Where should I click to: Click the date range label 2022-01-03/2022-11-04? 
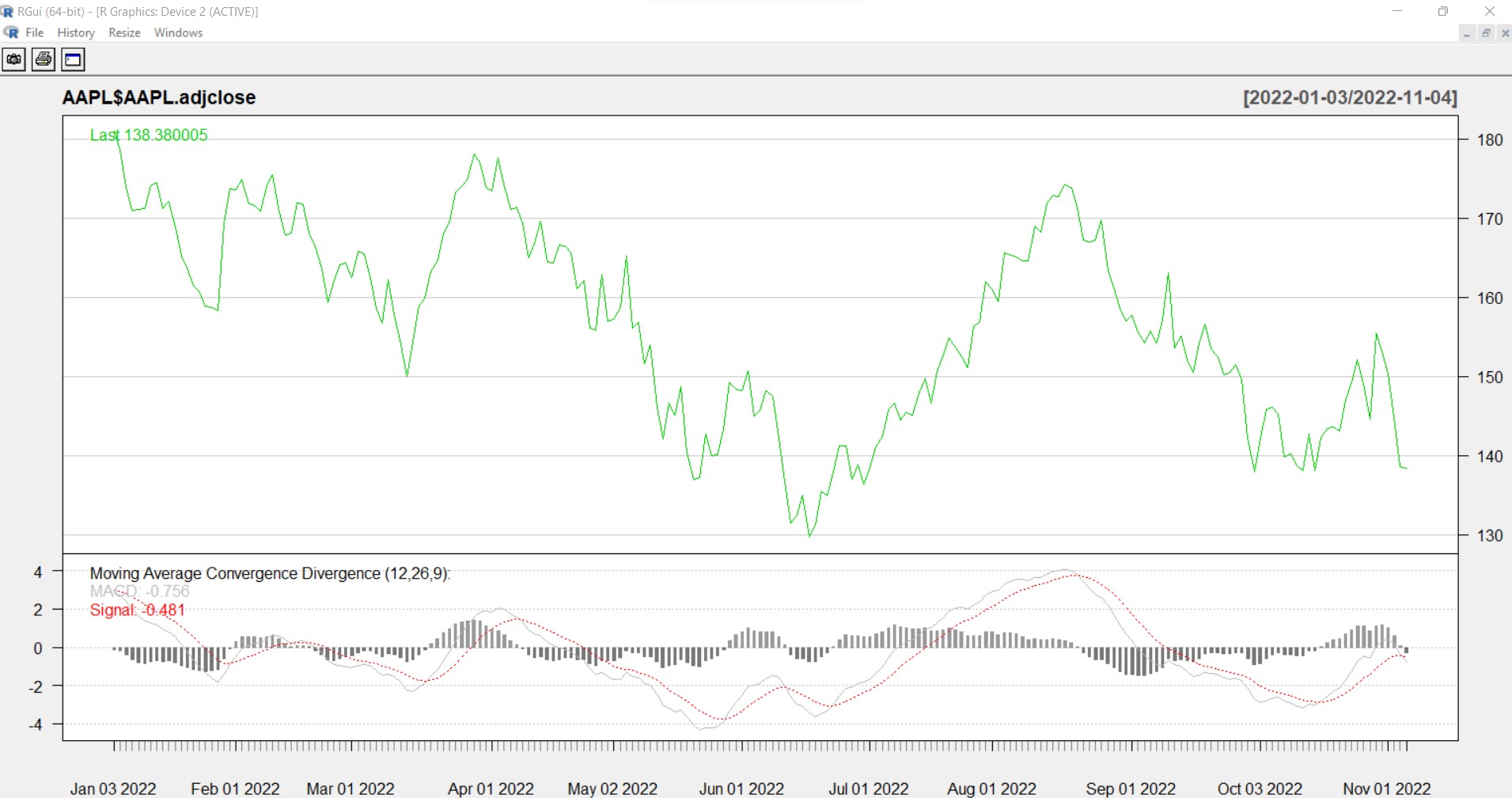[1349, 97]
